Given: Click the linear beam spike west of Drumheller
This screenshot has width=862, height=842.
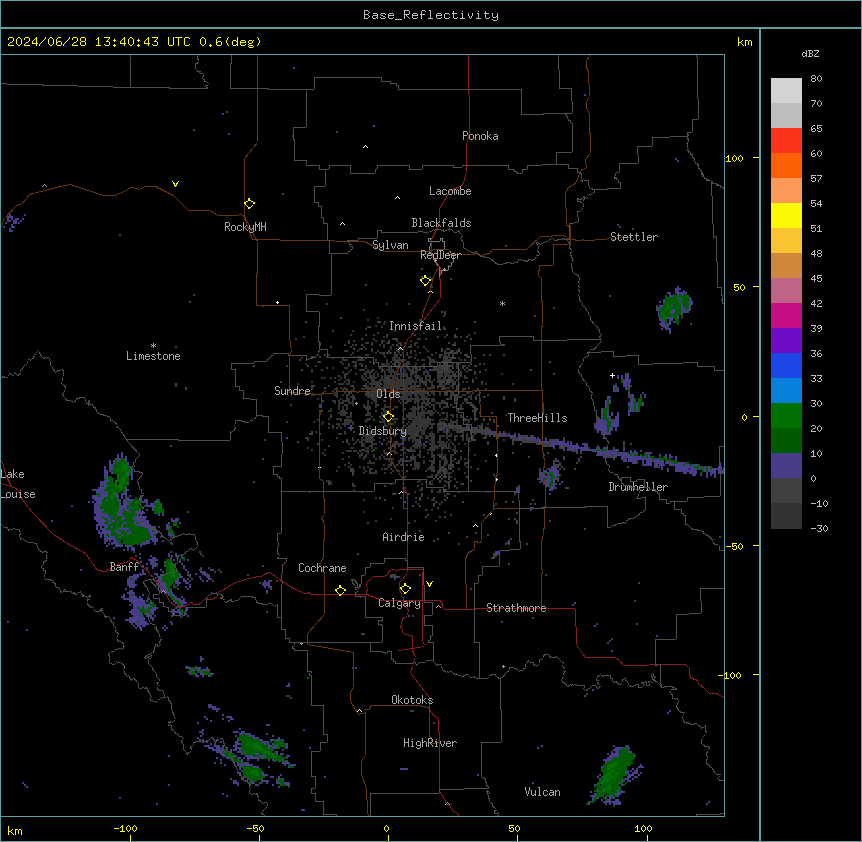Looking at the screenshot, I should point(583,446).
